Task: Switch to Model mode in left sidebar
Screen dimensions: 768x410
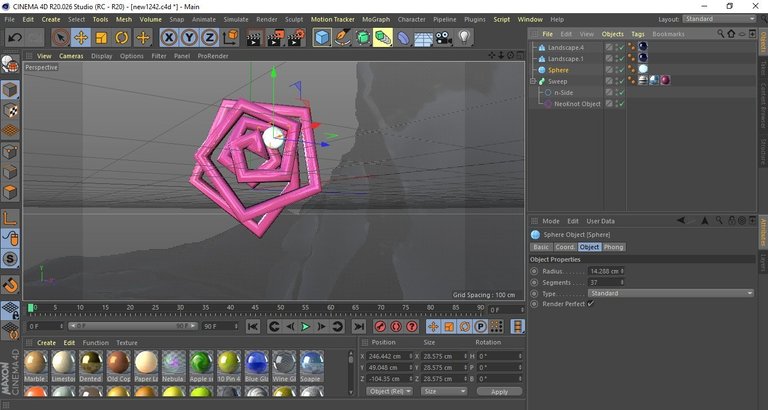Action: (x=10, y=91)
